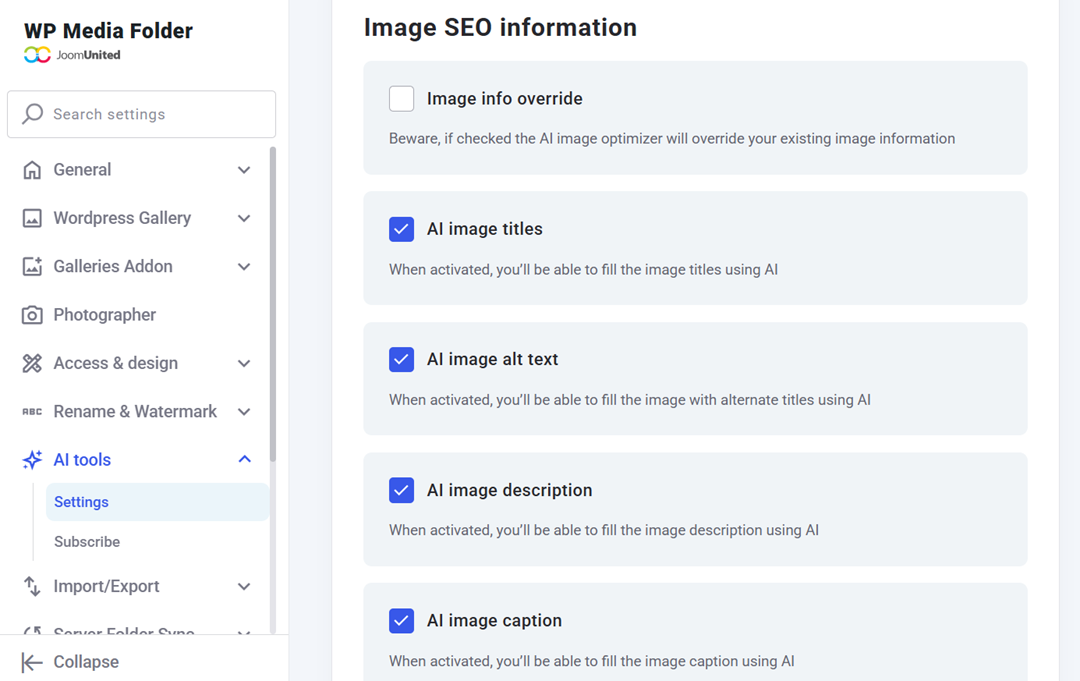Click the 'fill the image caption using AI' text

click(x=592, y=661)
